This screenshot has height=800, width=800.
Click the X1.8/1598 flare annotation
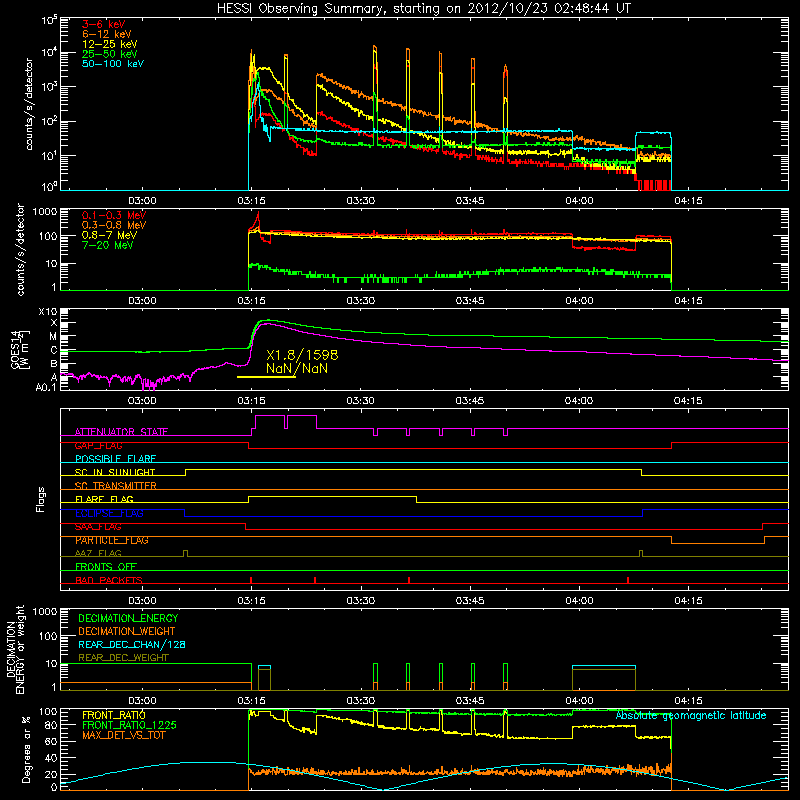point(302,355)
